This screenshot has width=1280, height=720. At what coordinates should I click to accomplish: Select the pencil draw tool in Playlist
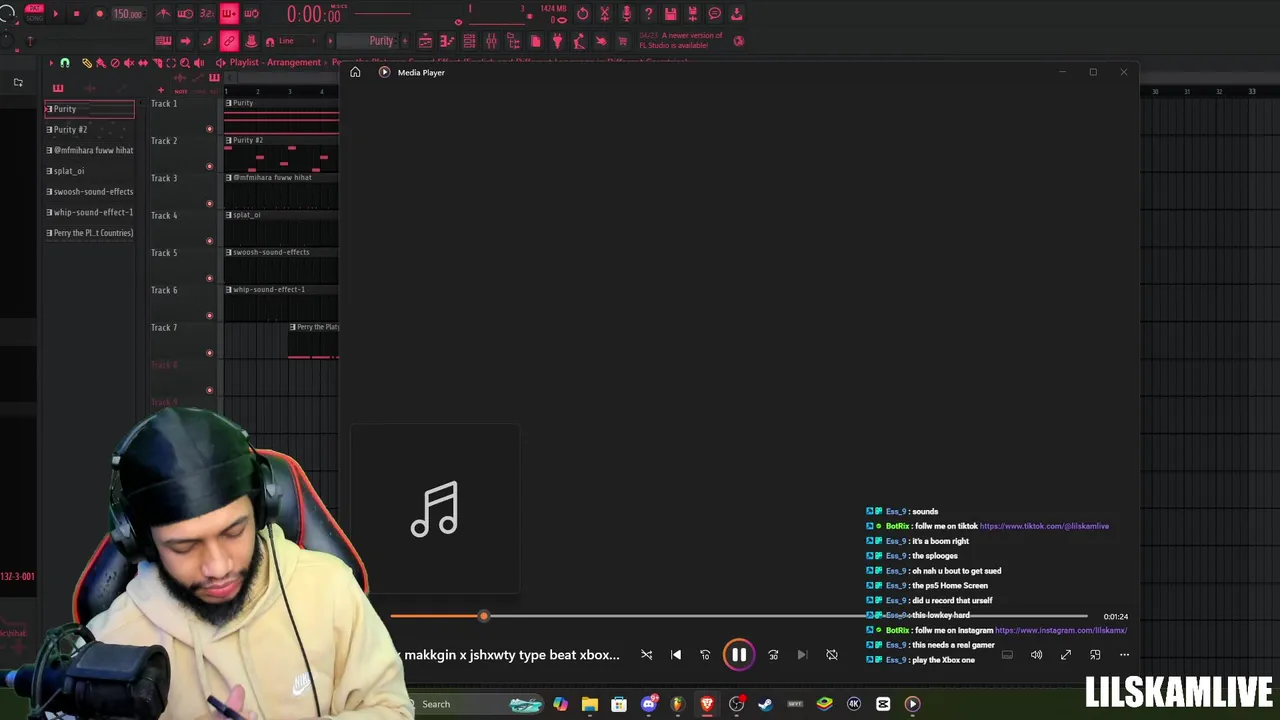click(87, 62)
